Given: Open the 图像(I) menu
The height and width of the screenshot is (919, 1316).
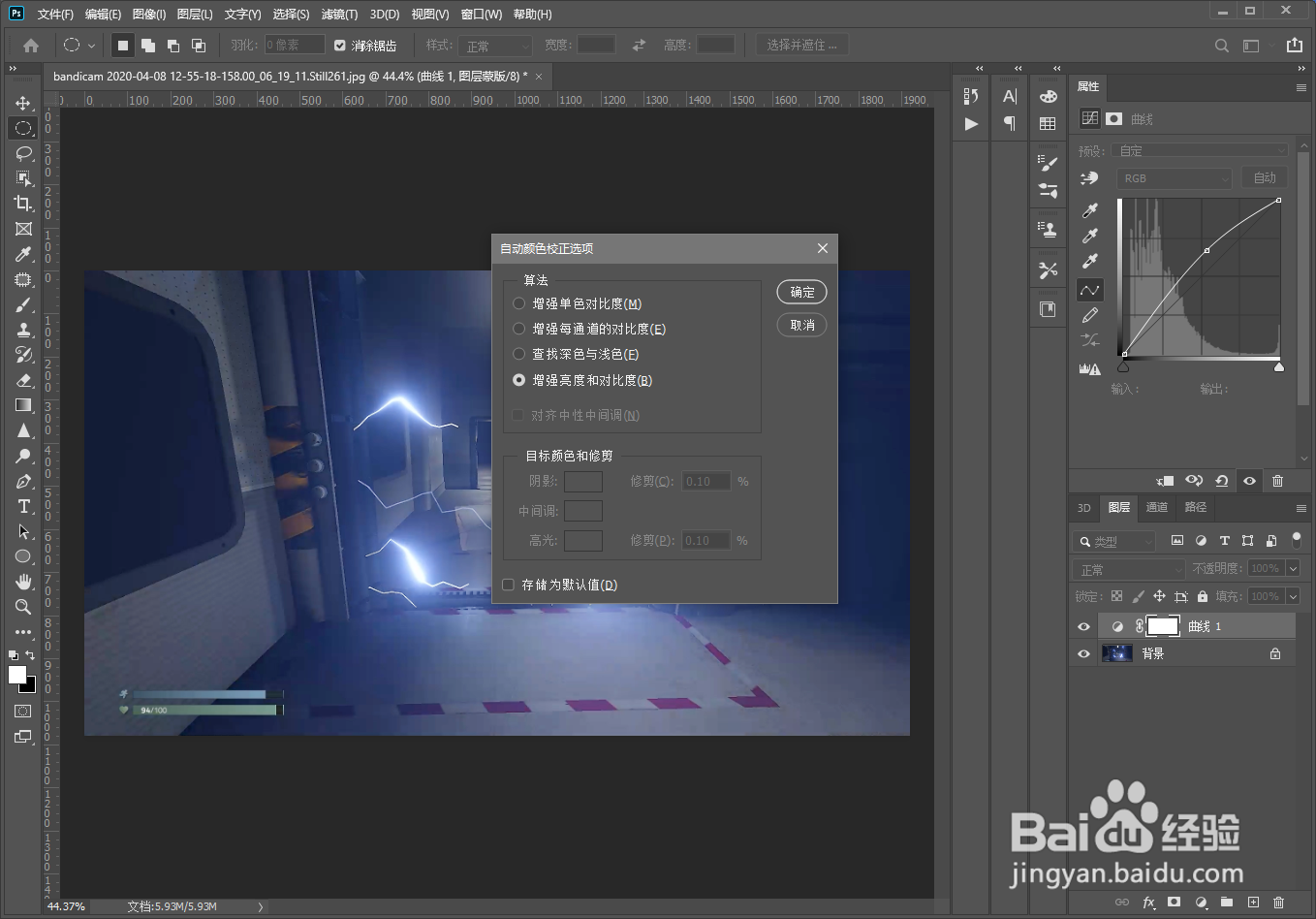Looking at the screenshot, I should pos(149,15).
